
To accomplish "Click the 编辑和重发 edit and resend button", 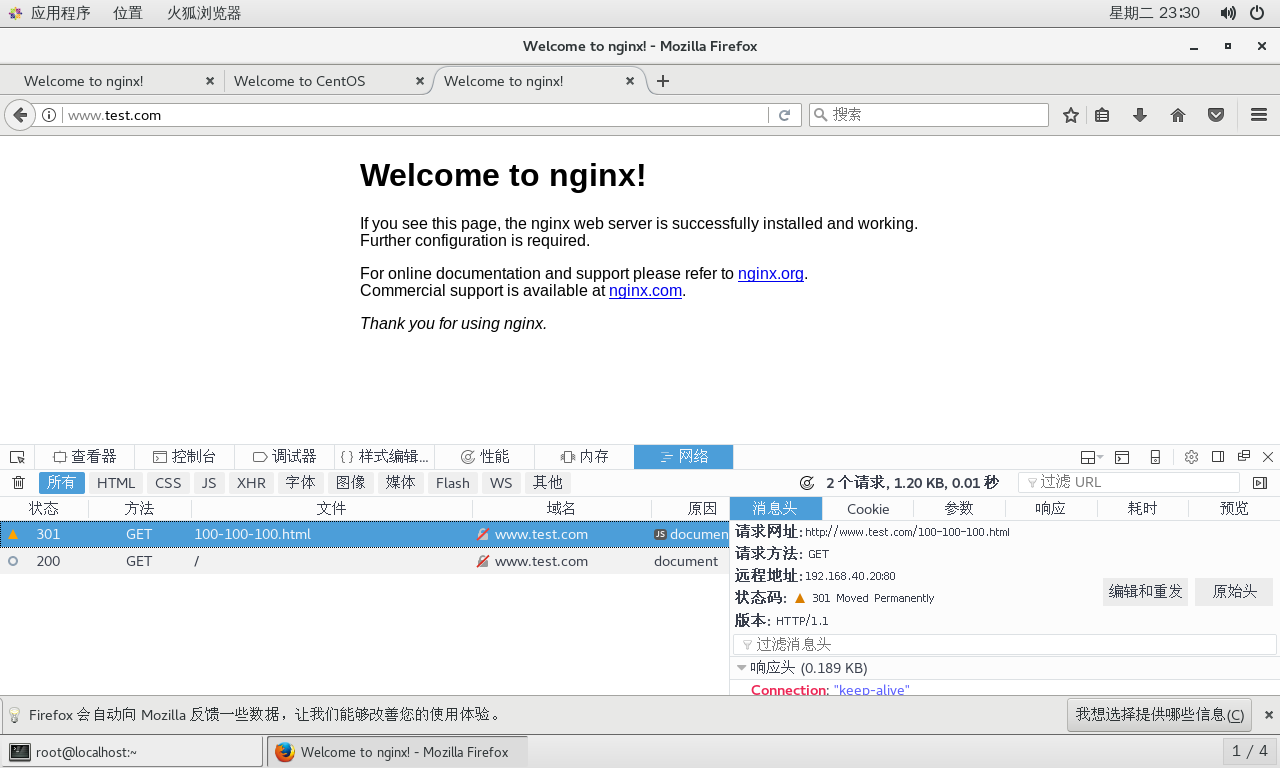I will click(1145, 592).
